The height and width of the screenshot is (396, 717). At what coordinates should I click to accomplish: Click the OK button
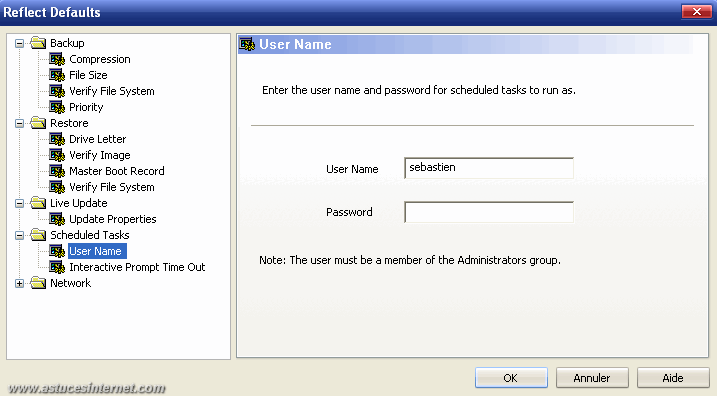pyautogui.click(x=511, y=378)
